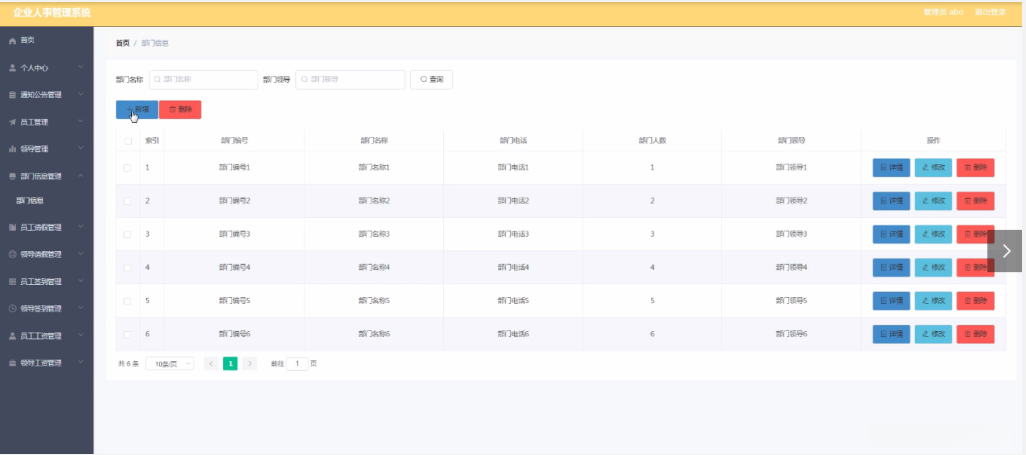The width and height of the screenshot is (1026, 455).
Task: Click the 共 6 条 total count text
Action: [x=128, y=363]
